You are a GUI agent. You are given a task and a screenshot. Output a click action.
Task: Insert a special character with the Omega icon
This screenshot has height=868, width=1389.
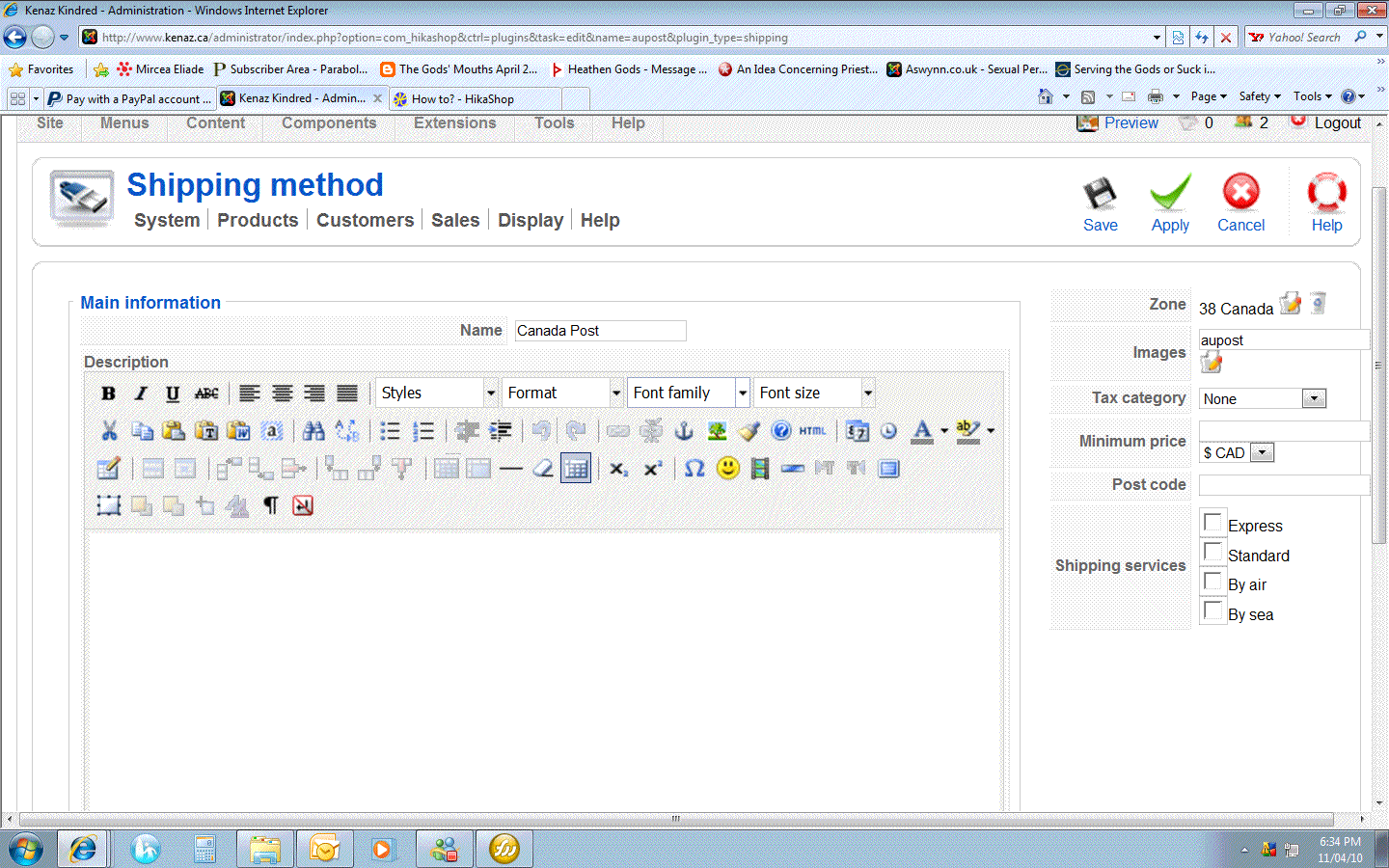(x=694, y=469)
